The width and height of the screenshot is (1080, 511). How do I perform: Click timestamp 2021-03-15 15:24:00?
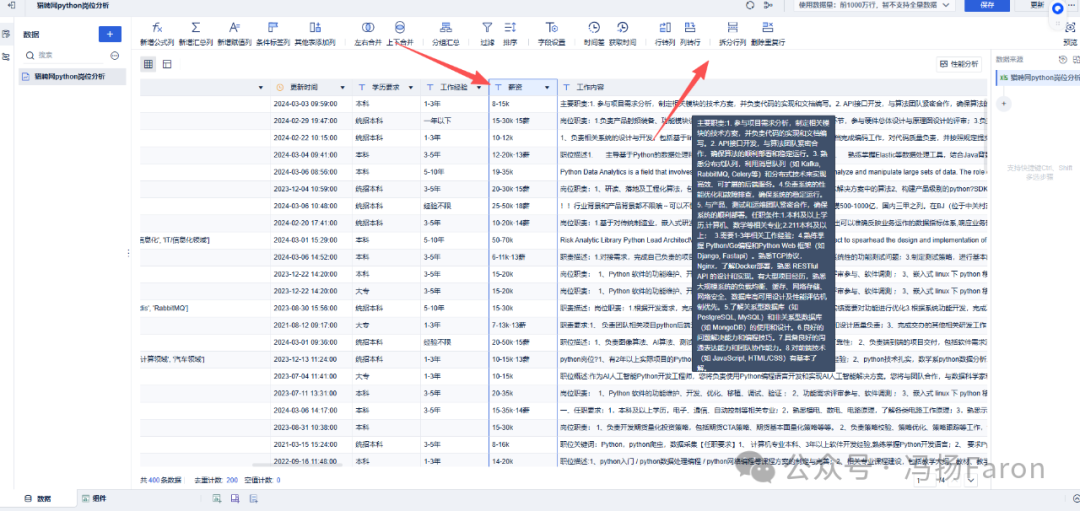coord(304,445)
